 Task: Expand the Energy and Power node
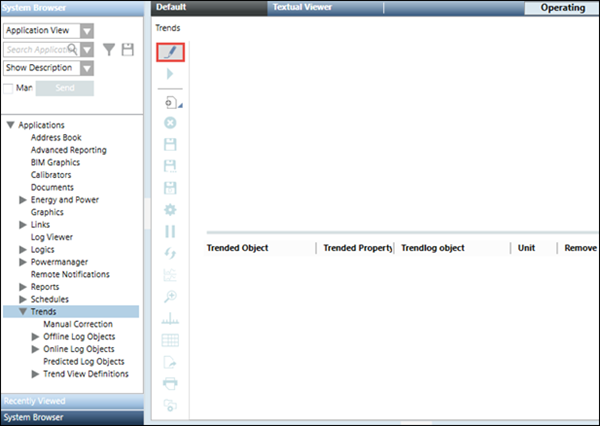pyautogui.click(x=24, y=200)
